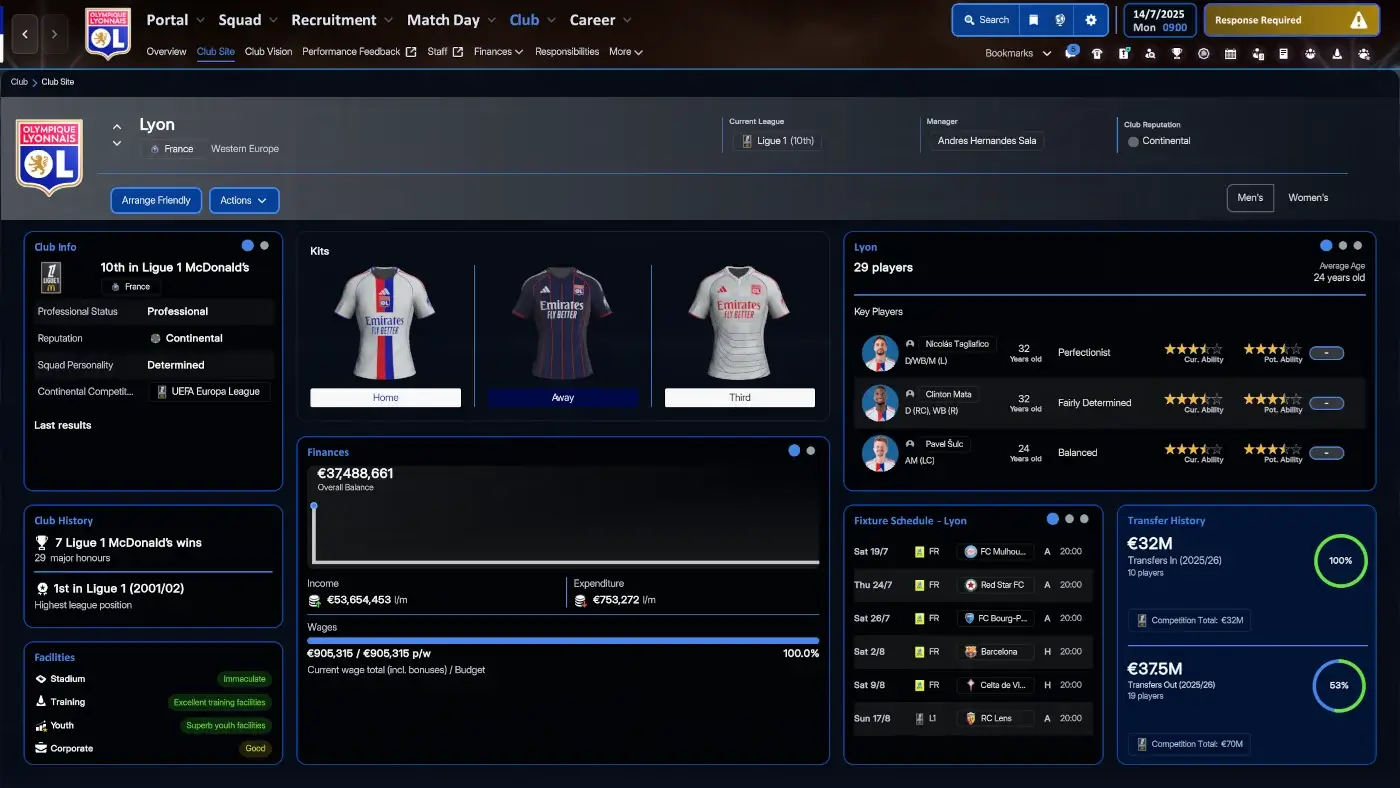Open the messages icon with 5 badge
This screenshot has width=1400, height=788.
(1071, 53)
